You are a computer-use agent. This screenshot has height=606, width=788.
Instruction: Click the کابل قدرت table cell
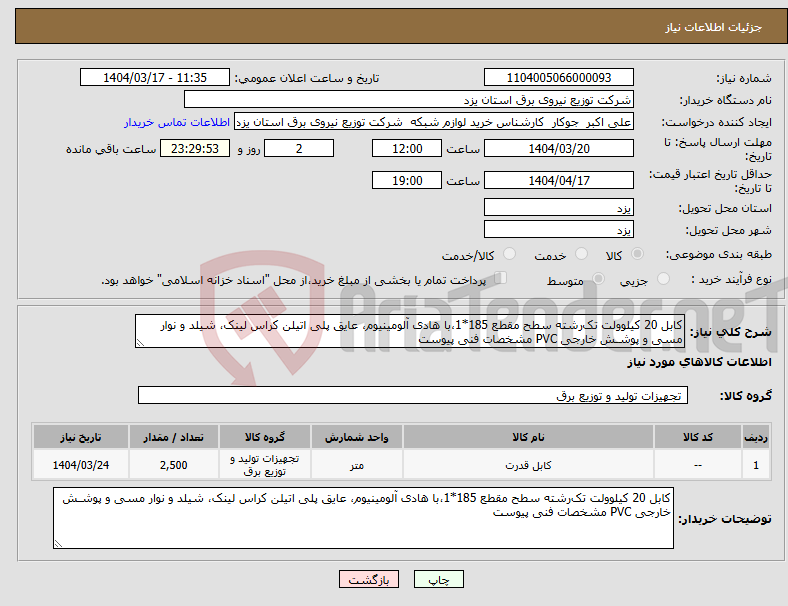pos(528,465)
